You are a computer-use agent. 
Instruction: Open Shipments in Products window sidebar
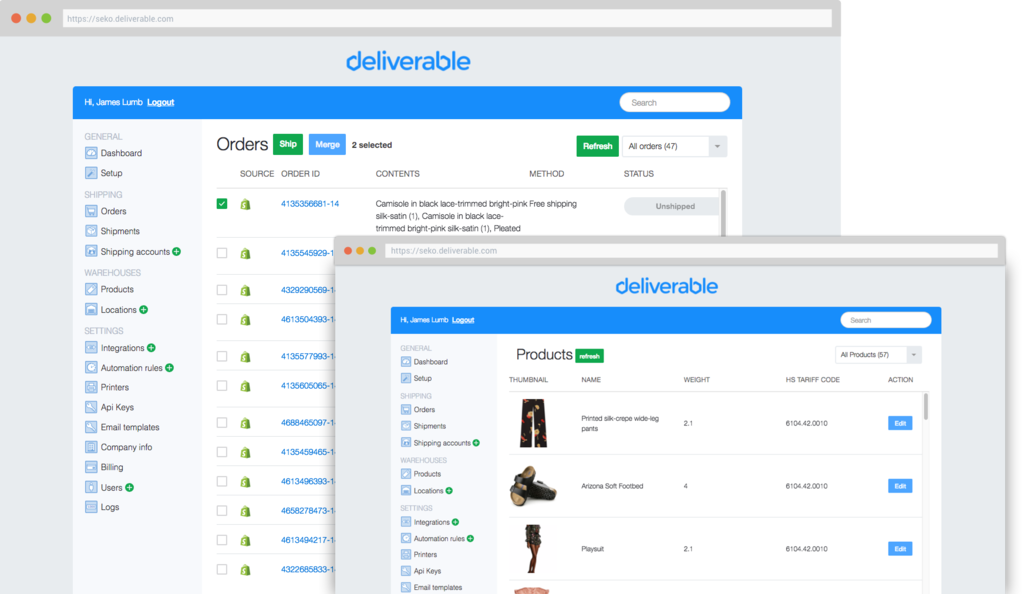[430, 426]
